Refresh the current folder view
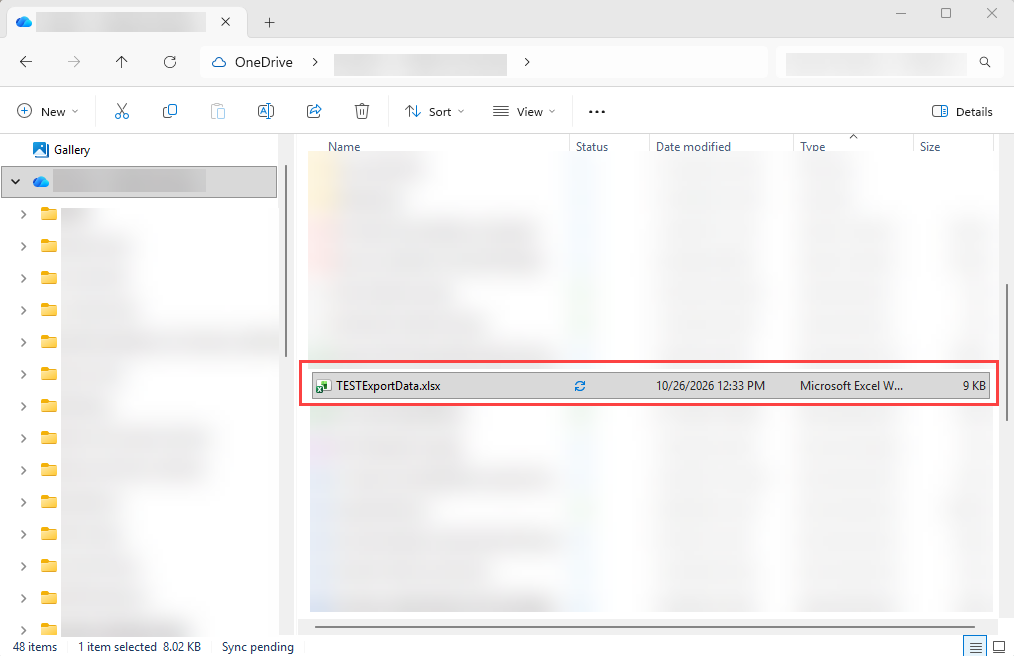 pos(170,62)
